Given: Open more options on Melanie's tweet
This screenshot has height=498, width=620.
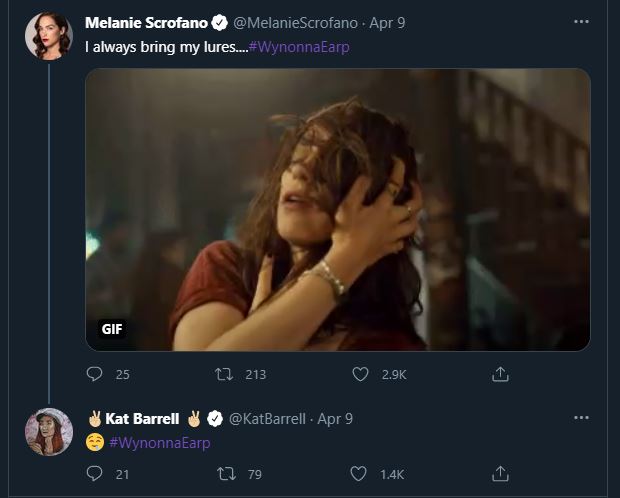Looking at the screenshot, I should tap(581, 21).
